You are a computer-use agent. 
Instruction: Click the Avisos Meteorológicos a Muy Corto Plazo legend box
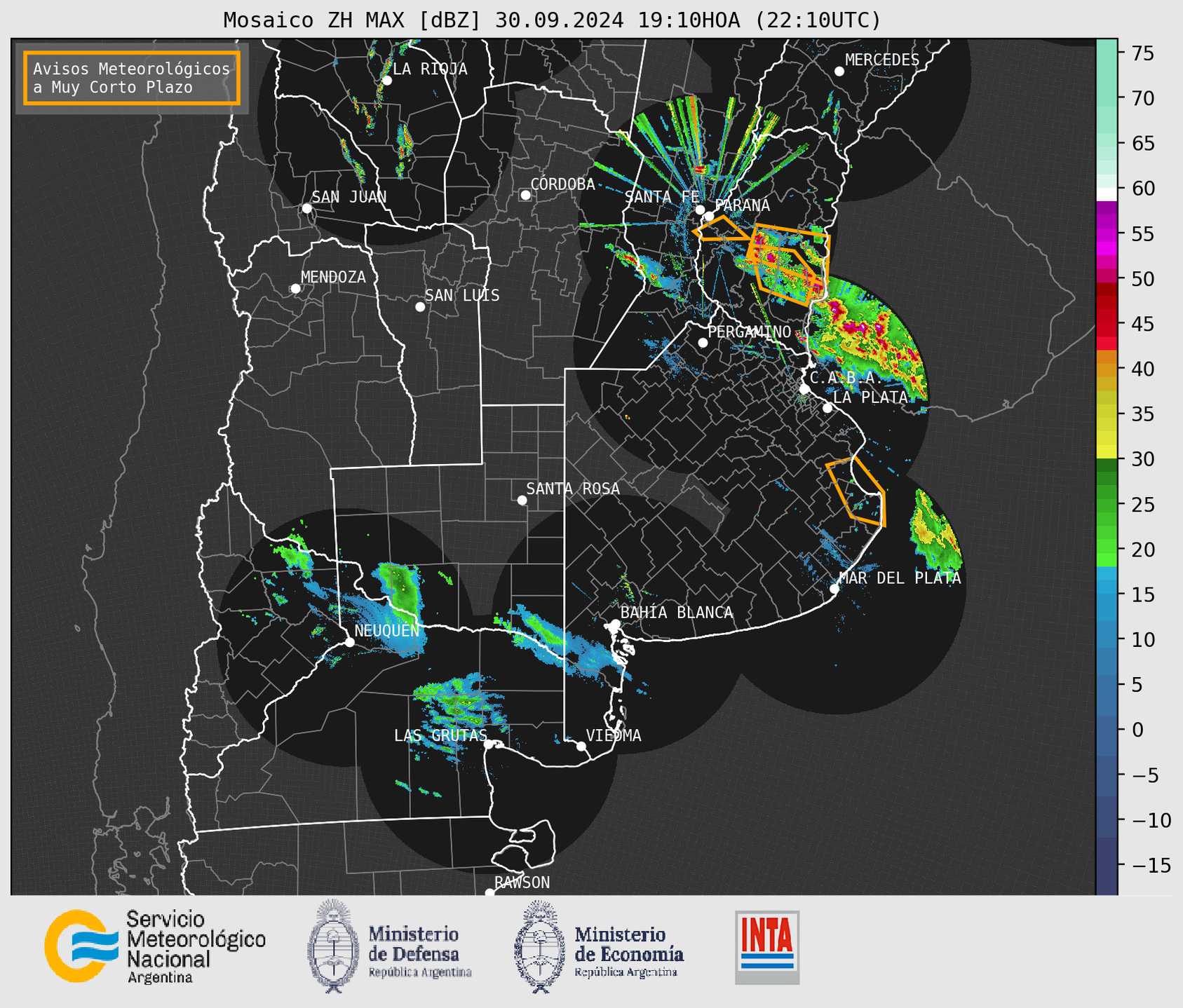pos(132,78)
